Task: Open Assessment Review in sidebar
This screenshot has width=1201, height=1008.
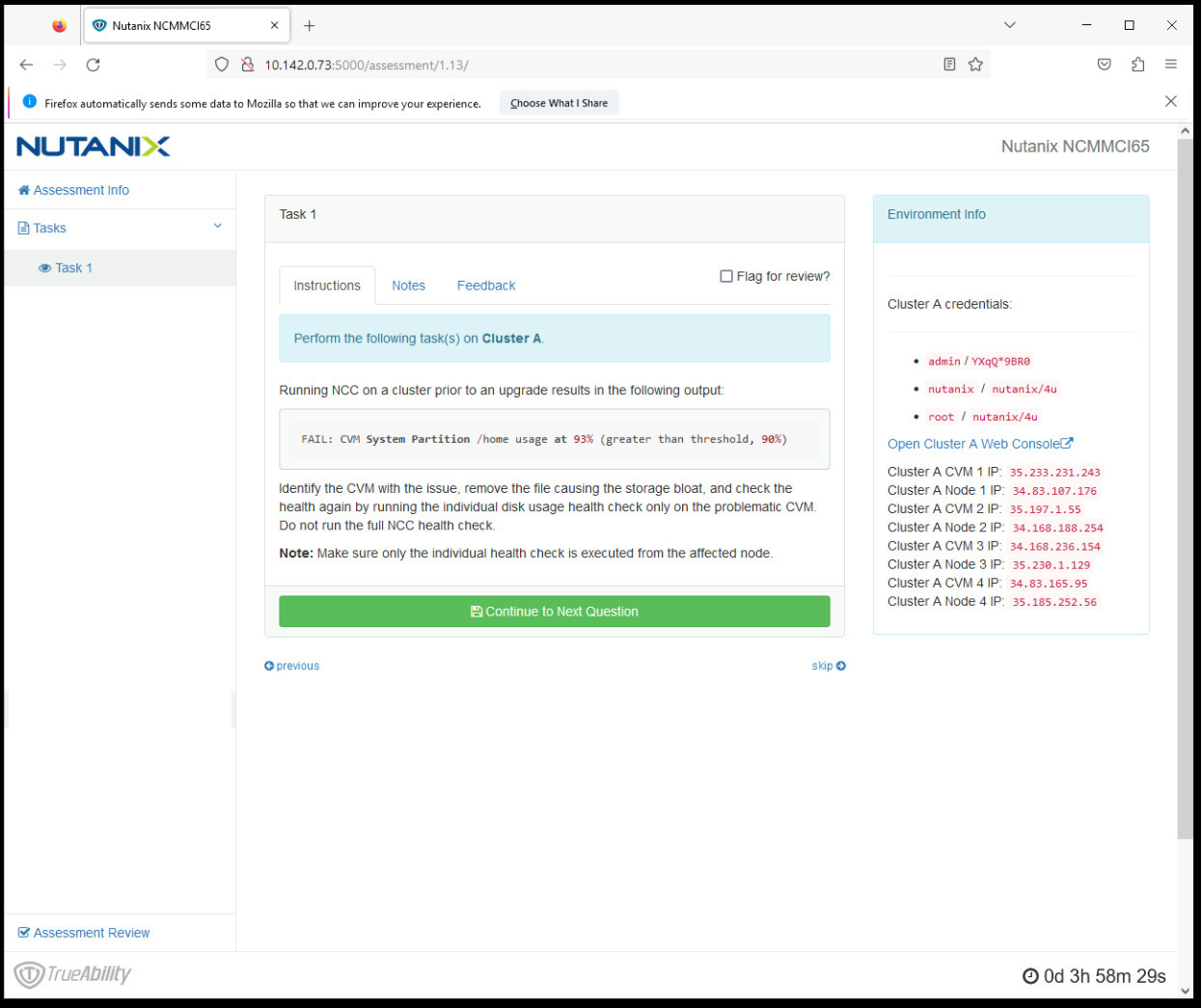Action: [84, 933]
